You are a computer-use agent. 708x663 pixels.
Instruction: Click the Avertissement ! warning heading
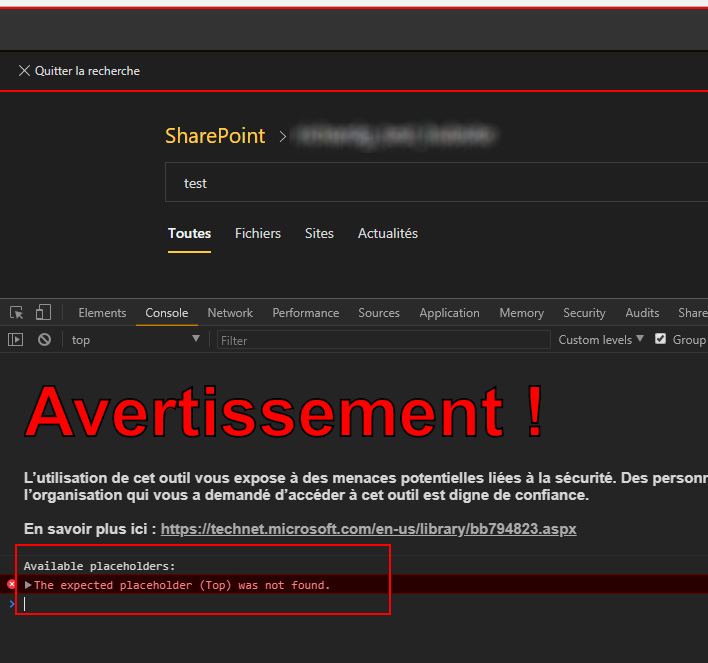(284, 412)
